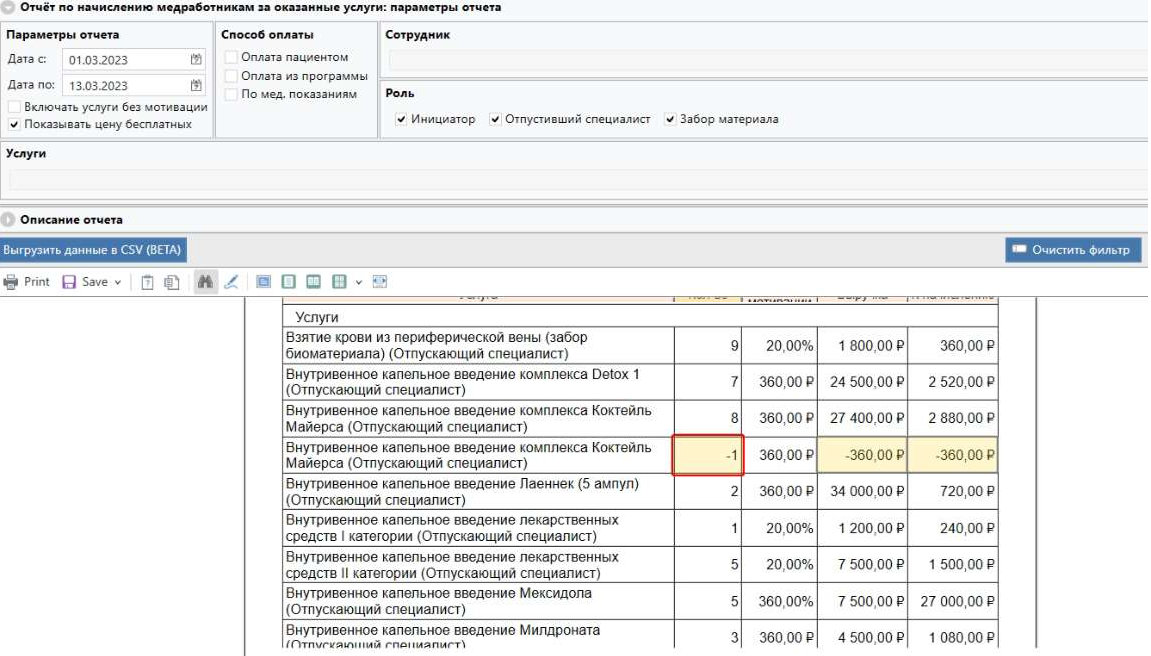This screenshot has width=1151, height=656.
Task: Click the Save icon in report toolbar
Action: 69,282
